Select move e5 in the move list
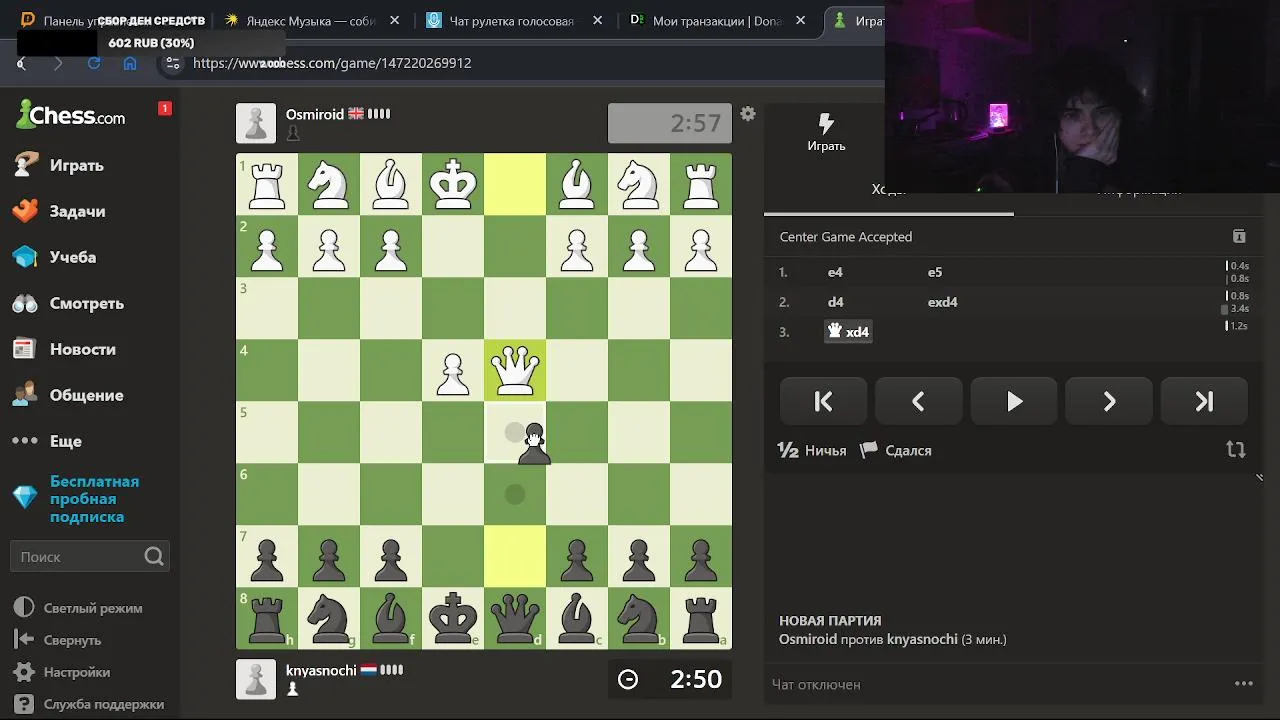The width and height of the screenshot is (1280, 720). click(x=935, y=272)
